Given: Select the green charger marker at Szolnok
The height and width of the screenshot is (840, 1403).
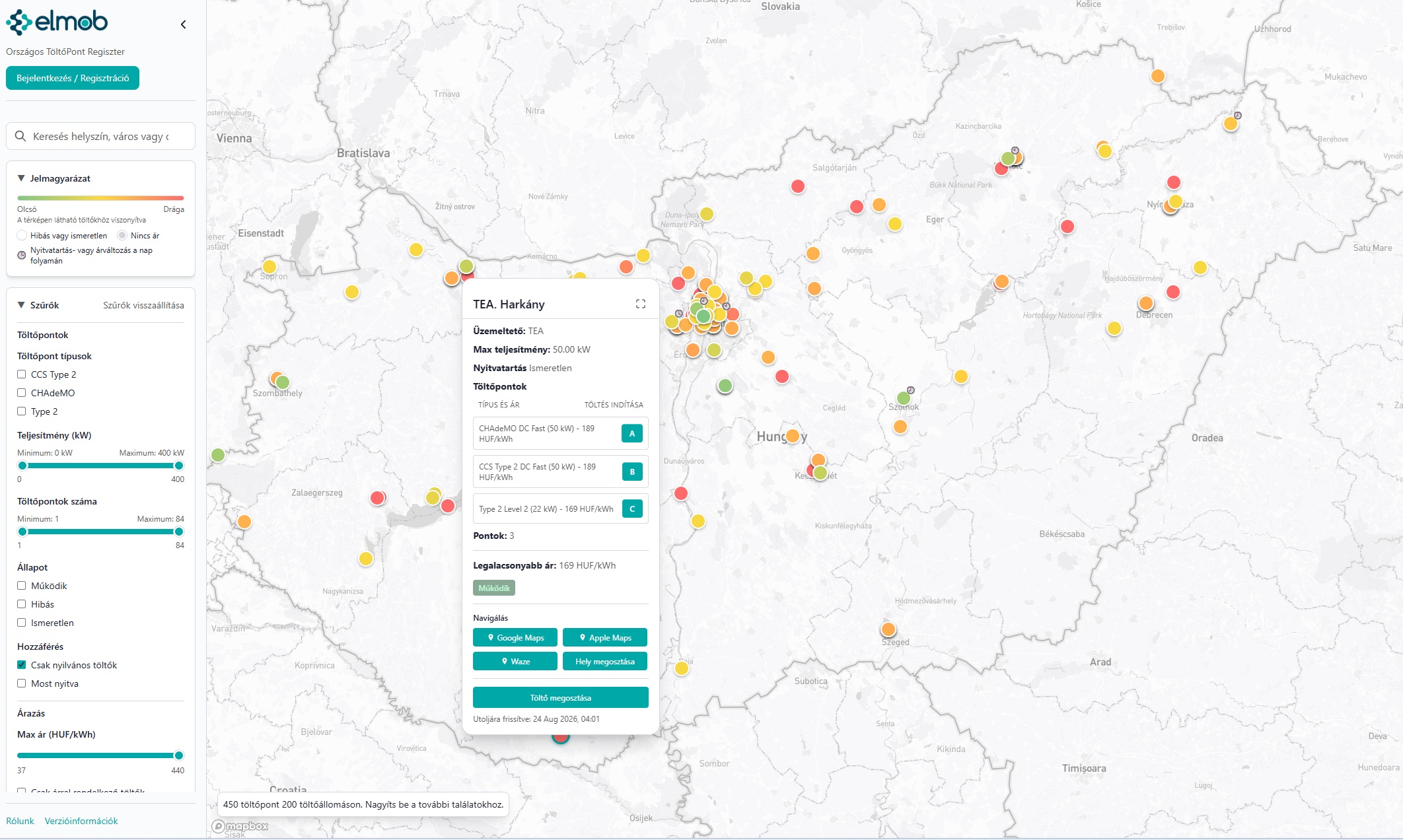Looking at the screenshot, I should (x=904, y=398).
